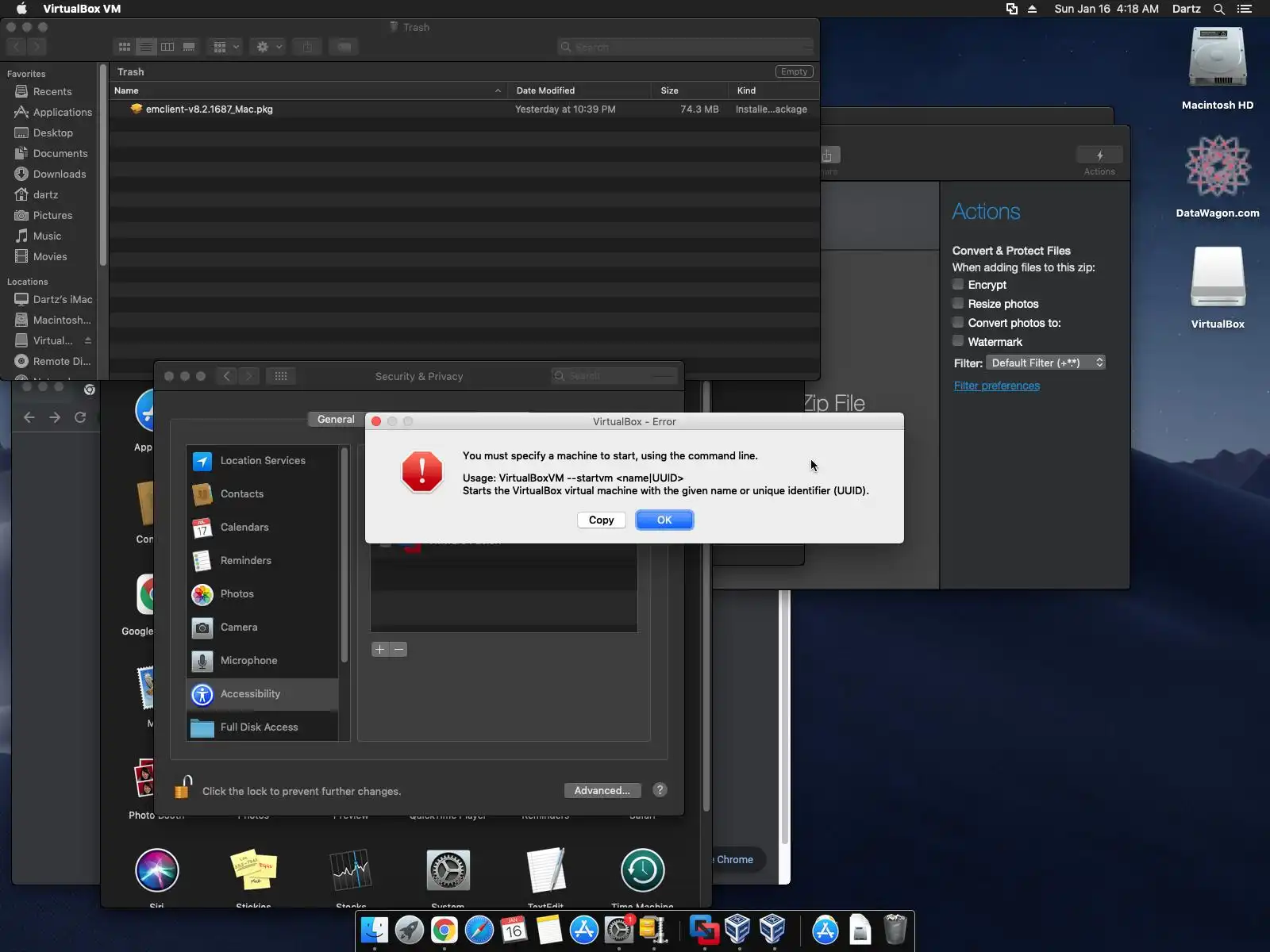The width and height of the screenshot is (1270, 952).
Task: Switch Finder to column view
Action: 167,47
